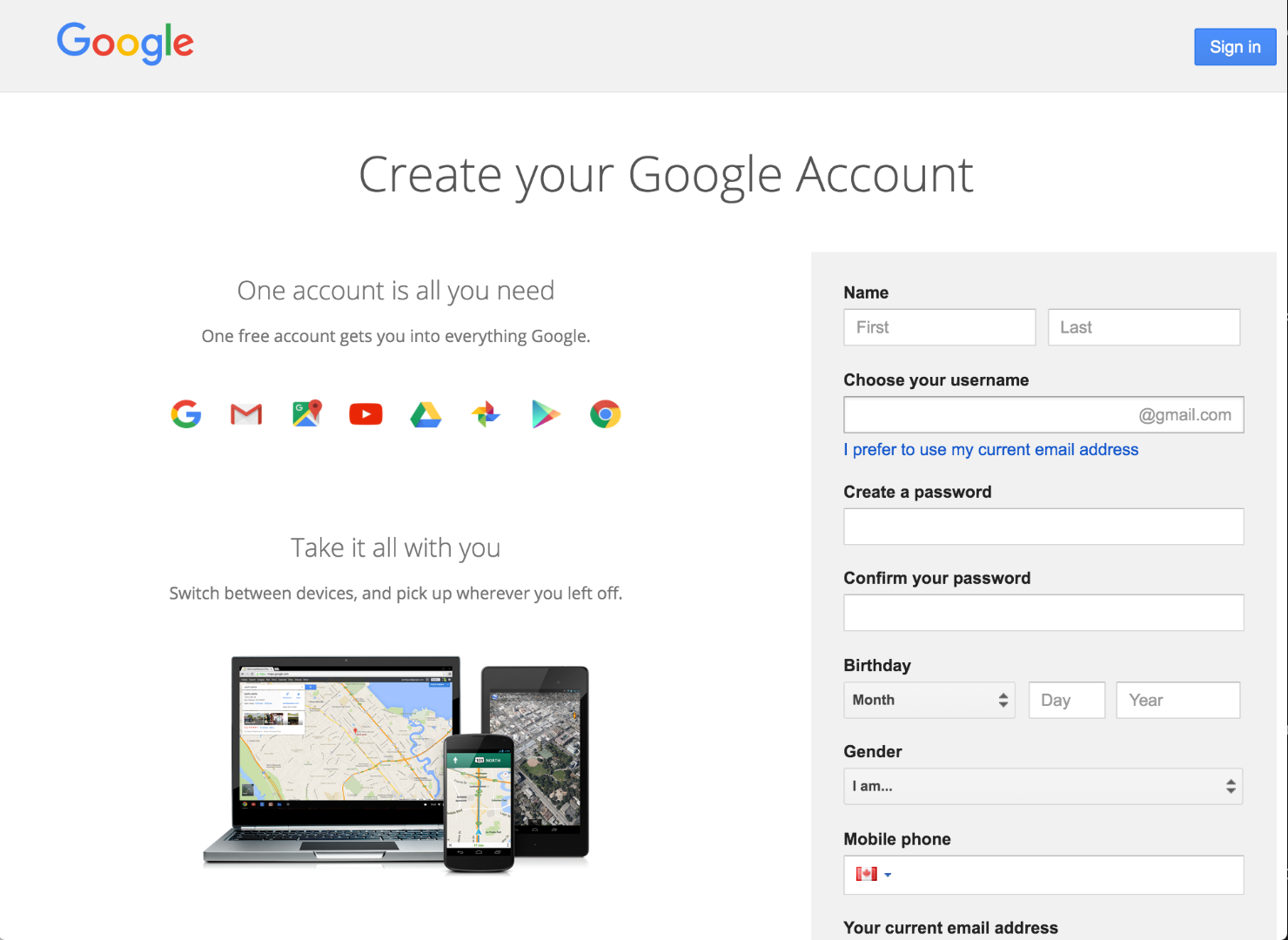The image size is (1288, 940).
Task: Select the Google Drive icon
Action: pyautogui.click(x=425, y=413)
